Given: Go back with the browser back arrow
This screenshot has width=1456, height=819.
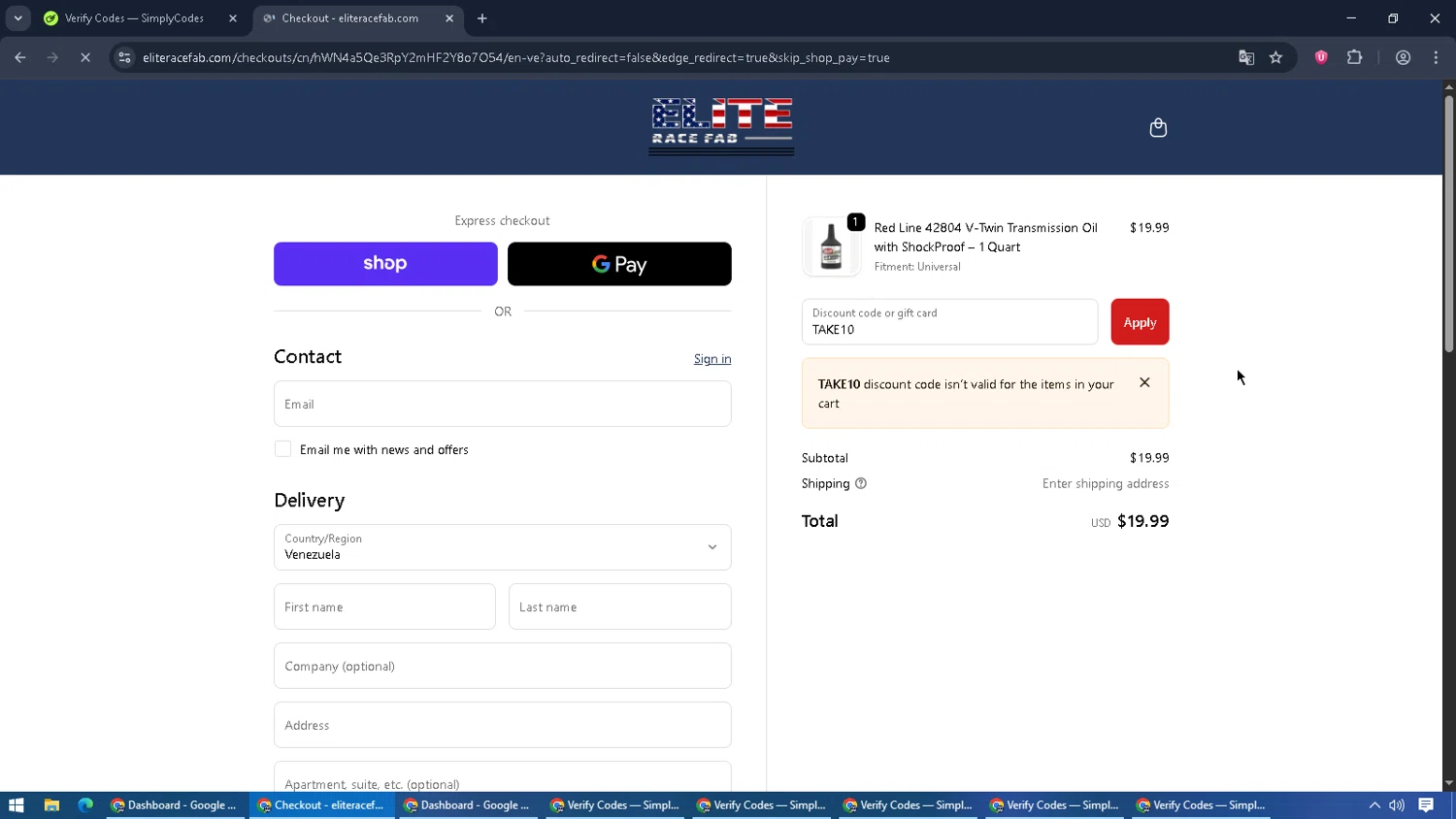Looking at the screenshot, I should click(20, 57).
